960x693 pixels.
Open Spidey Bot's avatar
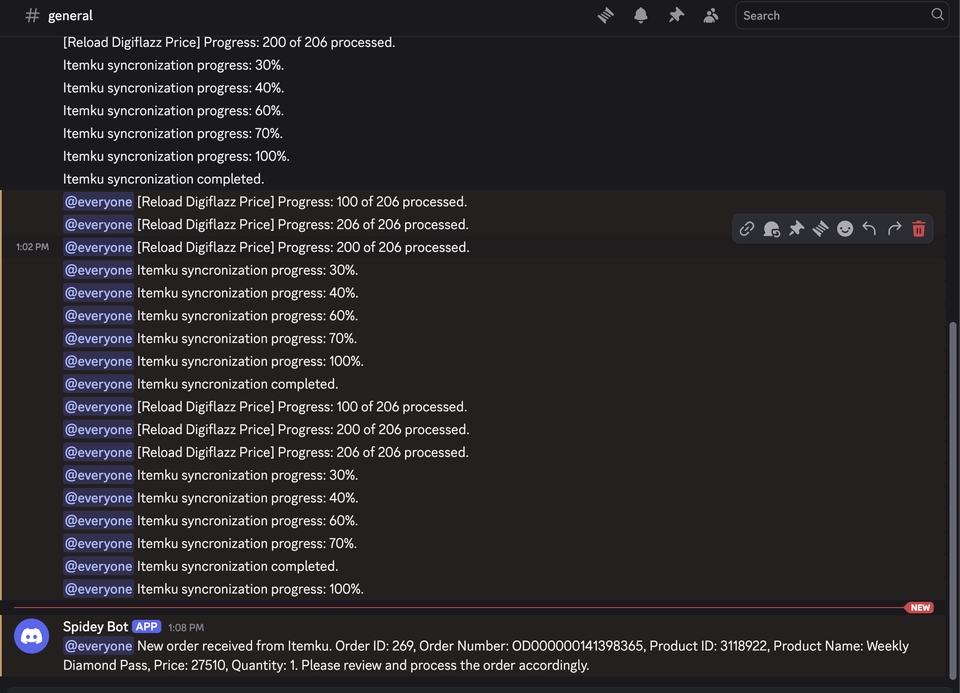pos(31,636)
